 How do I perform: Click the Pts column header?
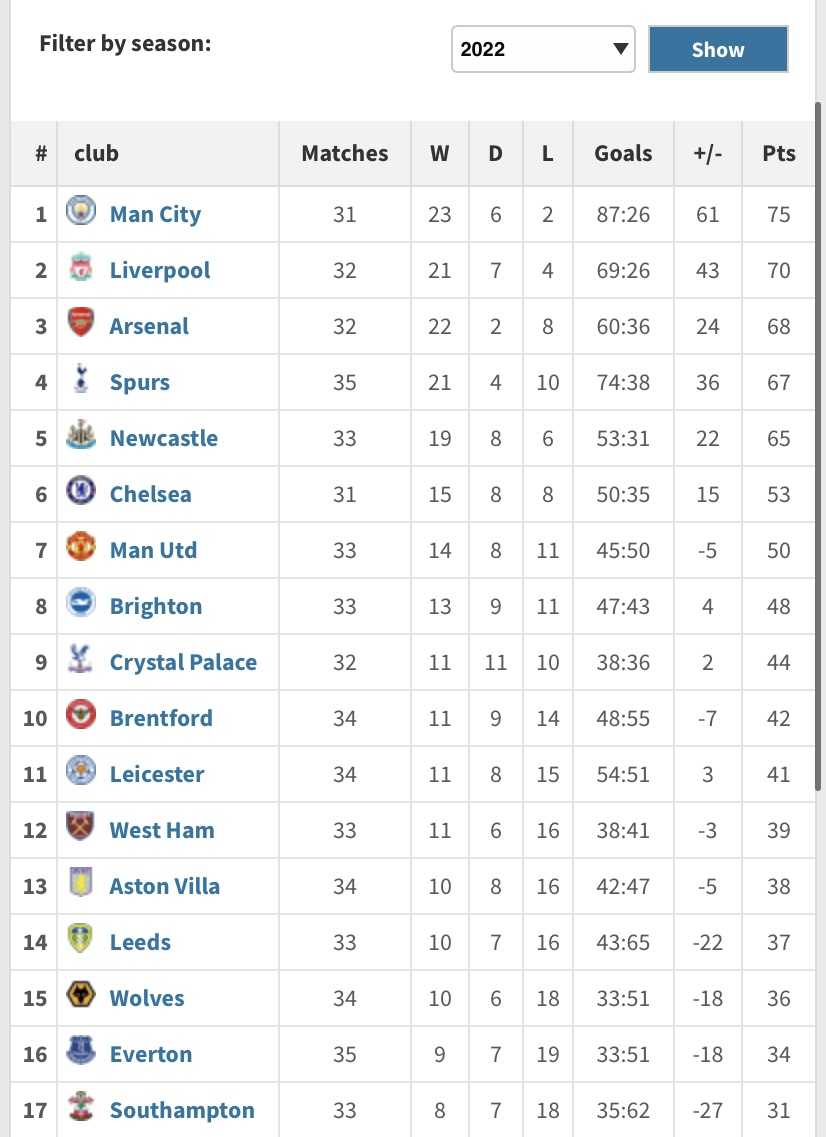[x=779, y=154]
